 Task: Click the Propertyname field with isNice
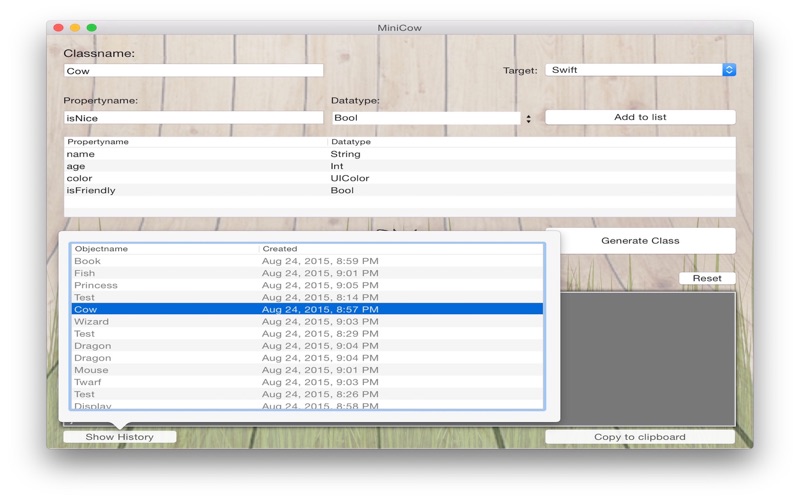coord(193,118)
